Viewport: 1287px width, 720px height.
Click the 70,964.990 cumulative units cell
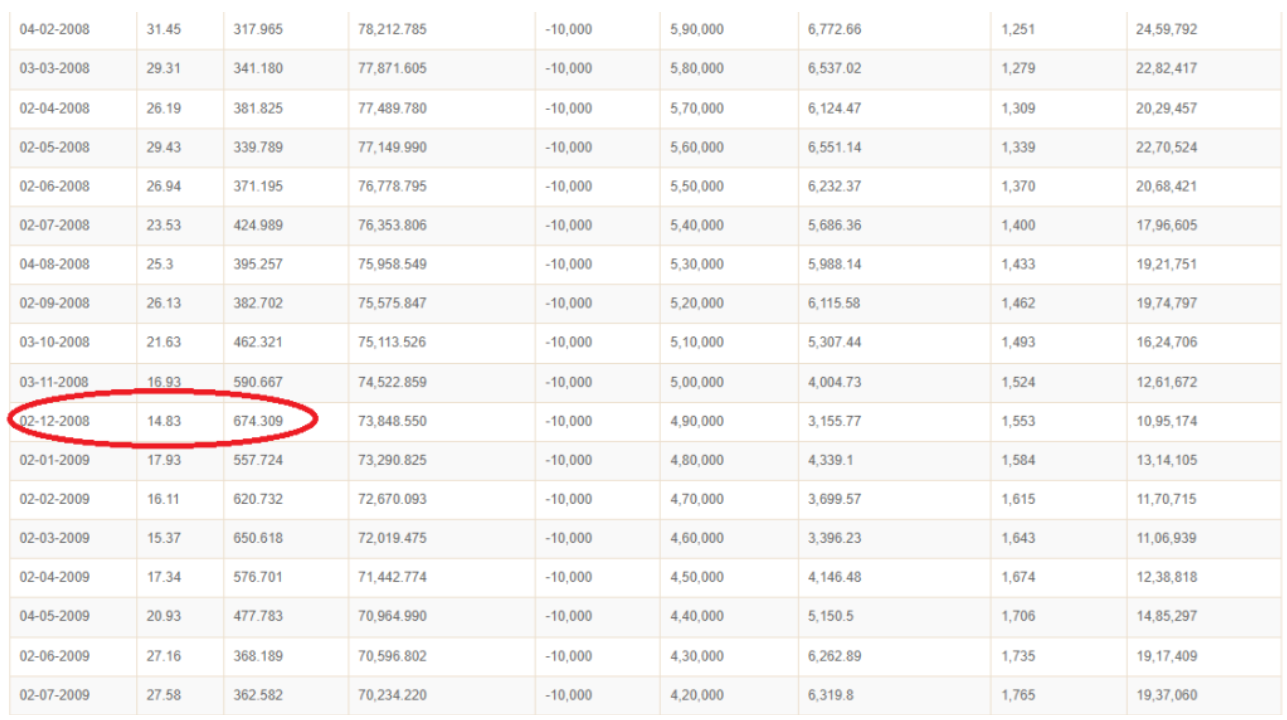coord(392,616)
